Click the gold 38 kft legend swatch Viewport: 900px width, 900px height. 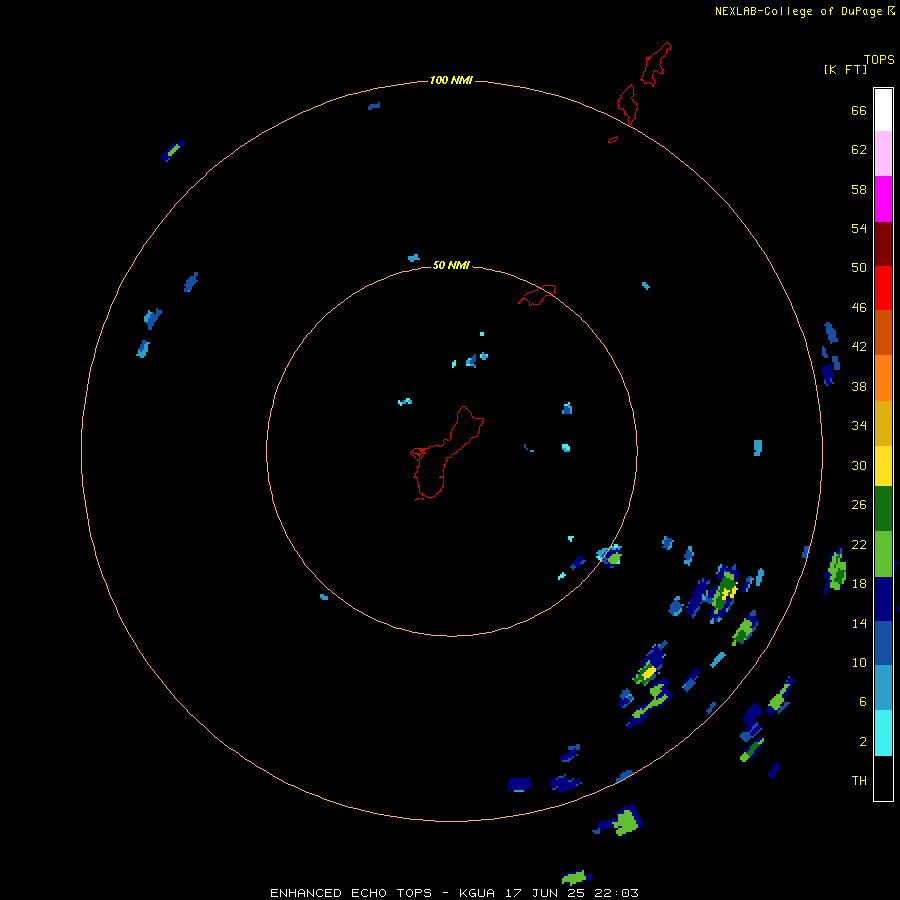coord(883,423)
